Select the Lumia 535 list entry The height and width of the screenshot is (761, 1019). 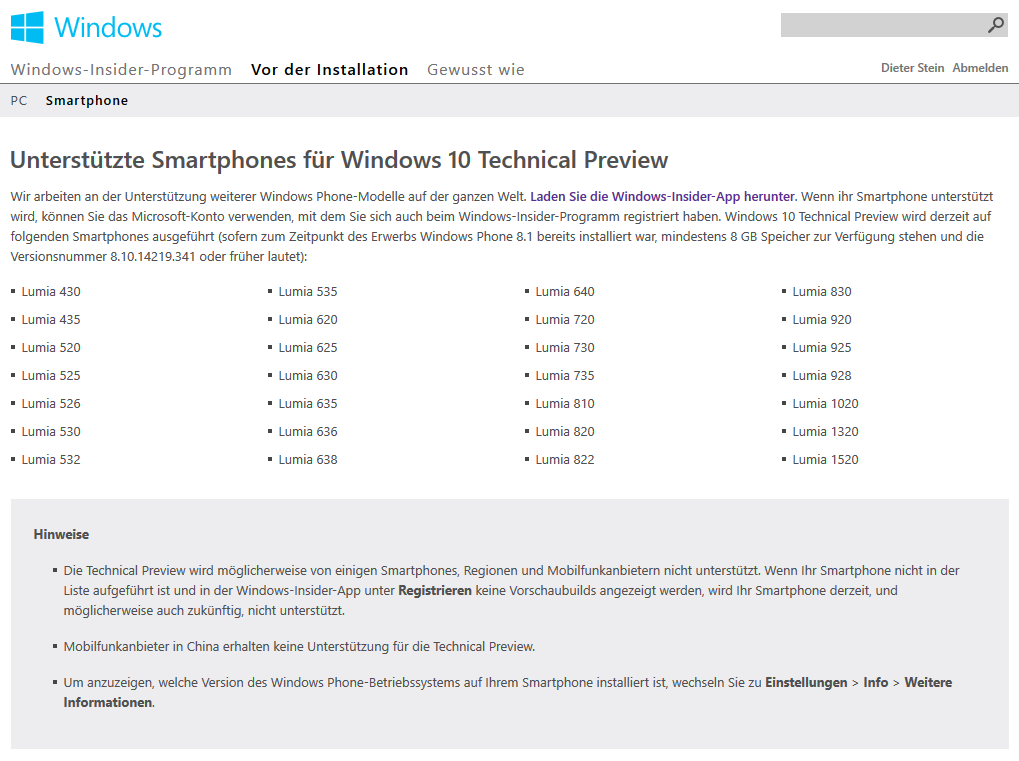[x=308, y=292]
